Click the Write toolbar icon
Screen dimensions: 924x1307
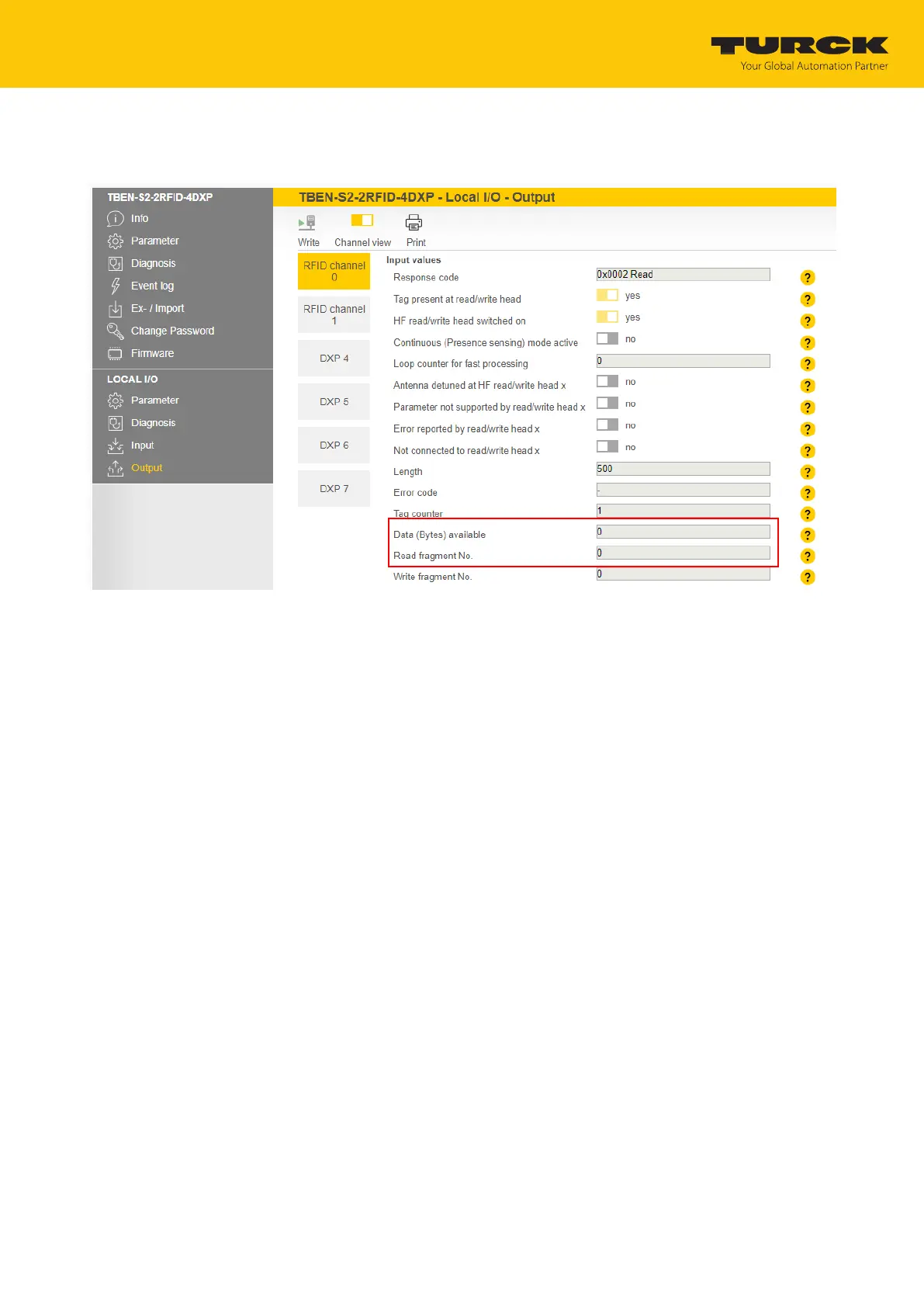coord(307,223)
